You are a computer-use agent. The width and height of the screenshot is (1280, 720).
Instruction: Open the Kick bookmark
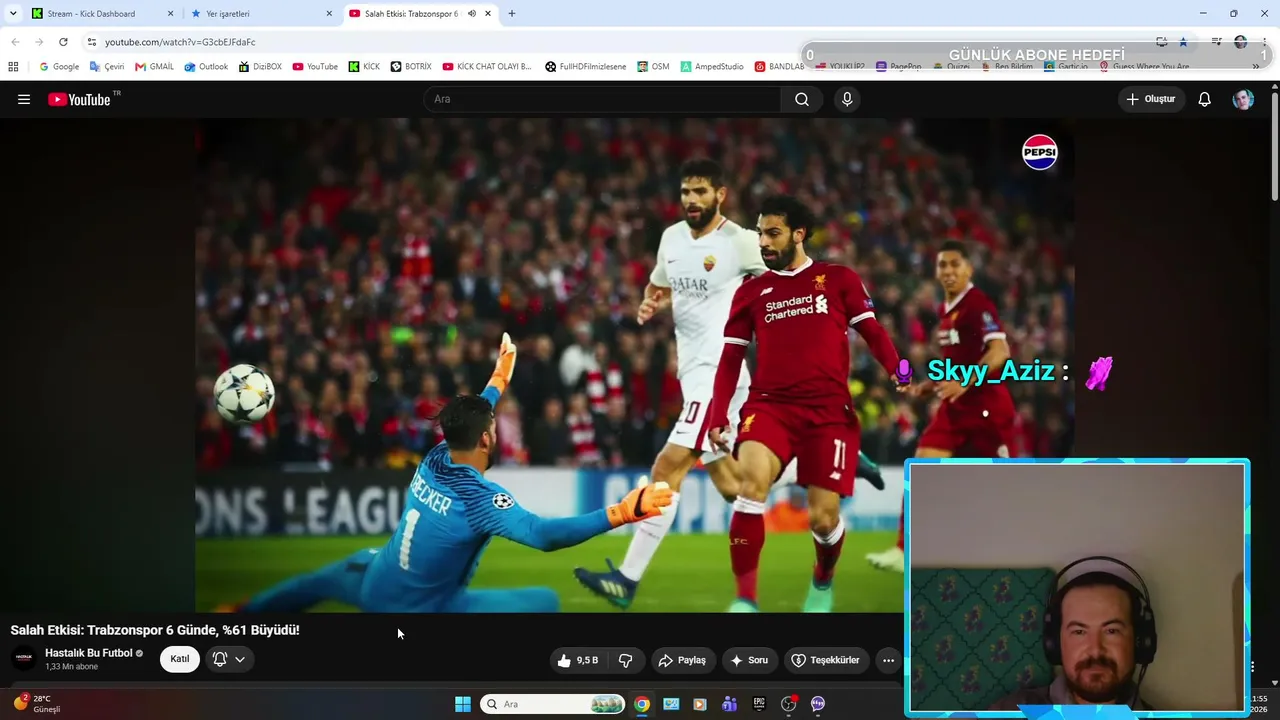coord(365,67)
